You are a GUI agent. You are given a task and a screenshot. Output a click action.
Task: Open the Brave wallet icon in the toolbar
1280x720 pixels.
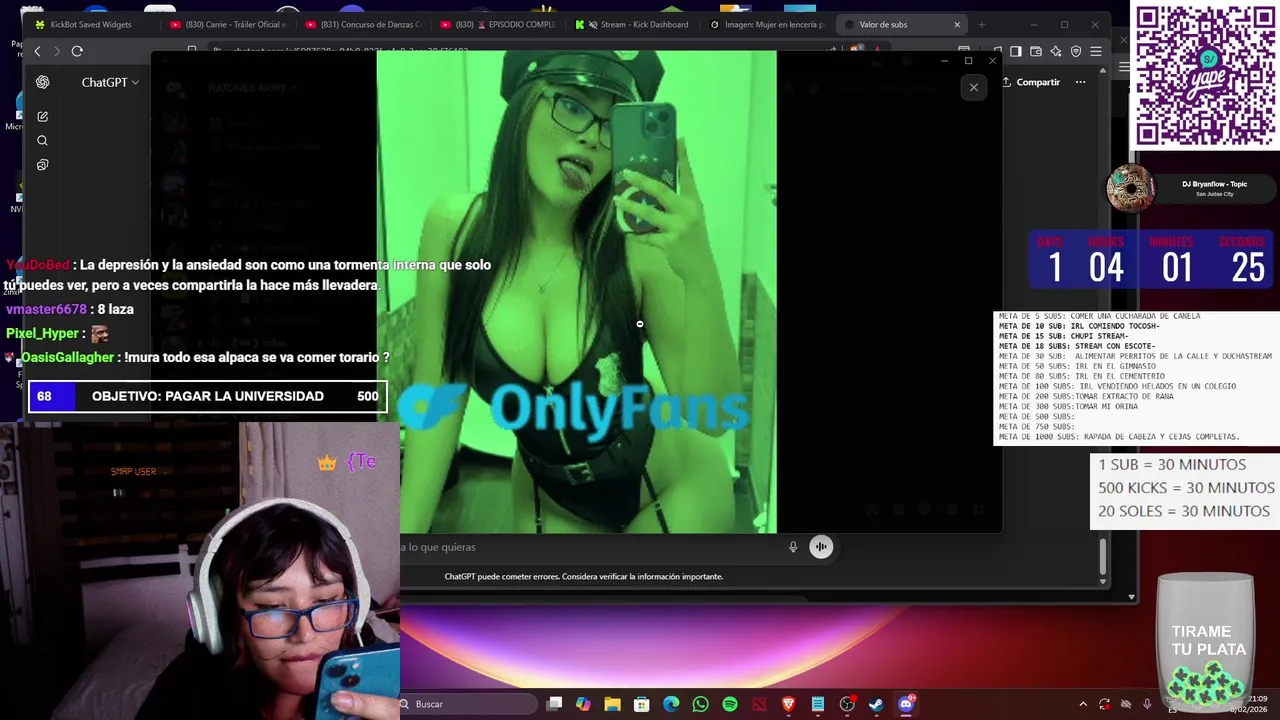(1036, 51)
